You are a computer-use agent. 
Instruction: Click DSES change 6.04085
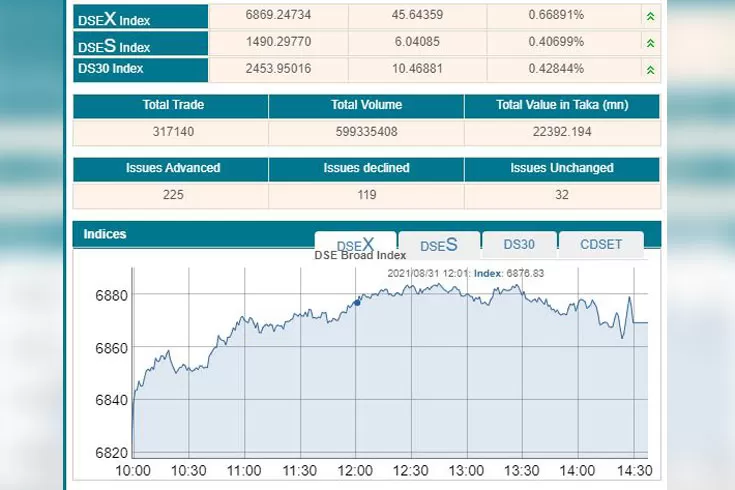pyautogui.click(x=417, y=42)
